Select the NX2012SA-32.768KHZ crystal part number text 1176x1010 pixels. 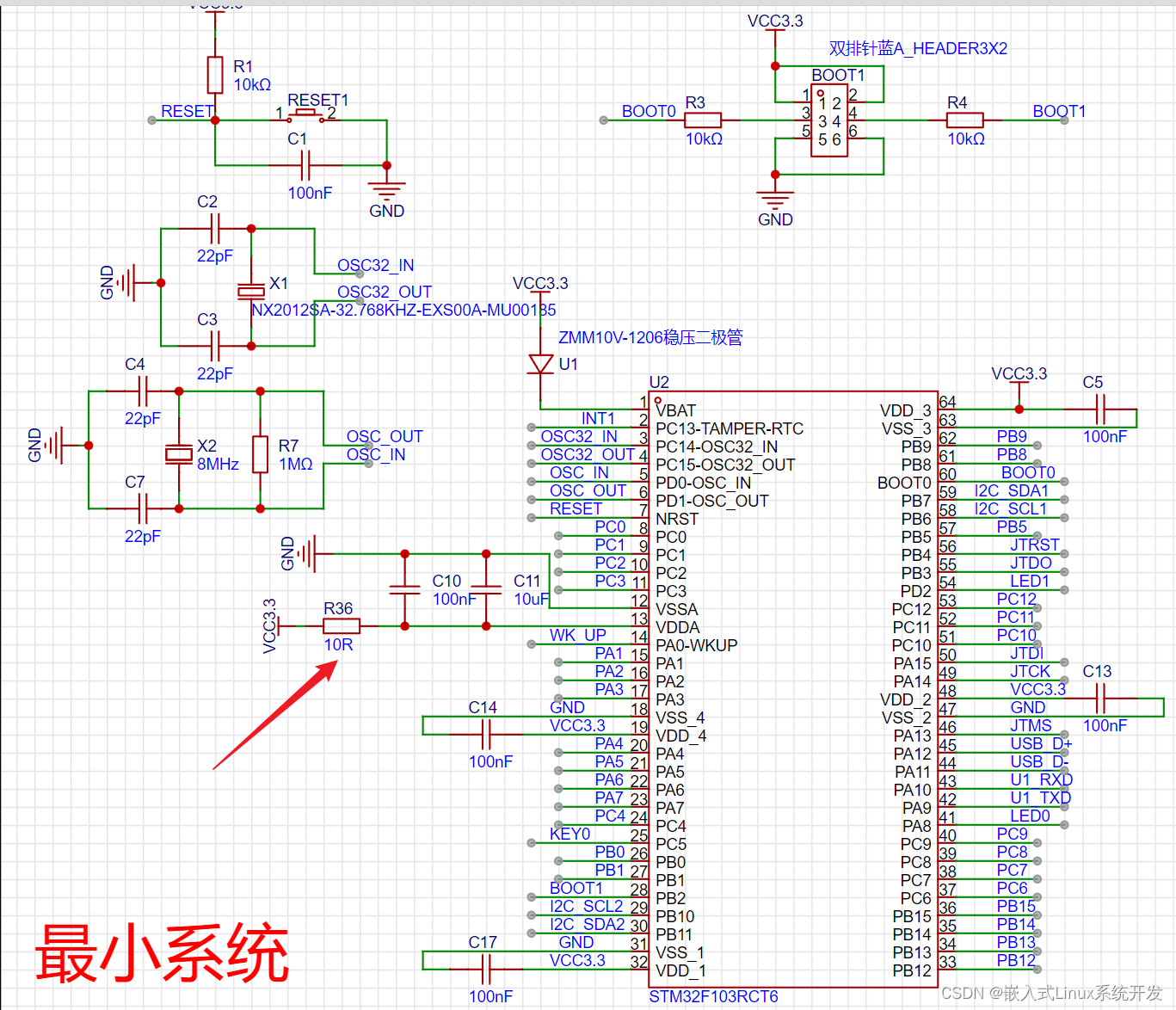pos(403,310)
